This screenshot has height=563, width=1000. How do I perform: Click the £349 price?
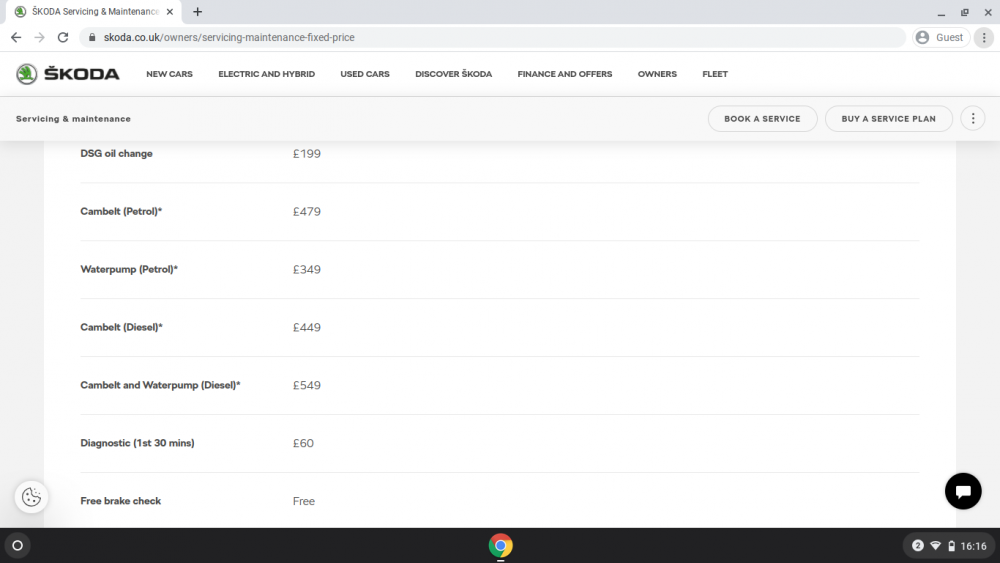point(307,270)
